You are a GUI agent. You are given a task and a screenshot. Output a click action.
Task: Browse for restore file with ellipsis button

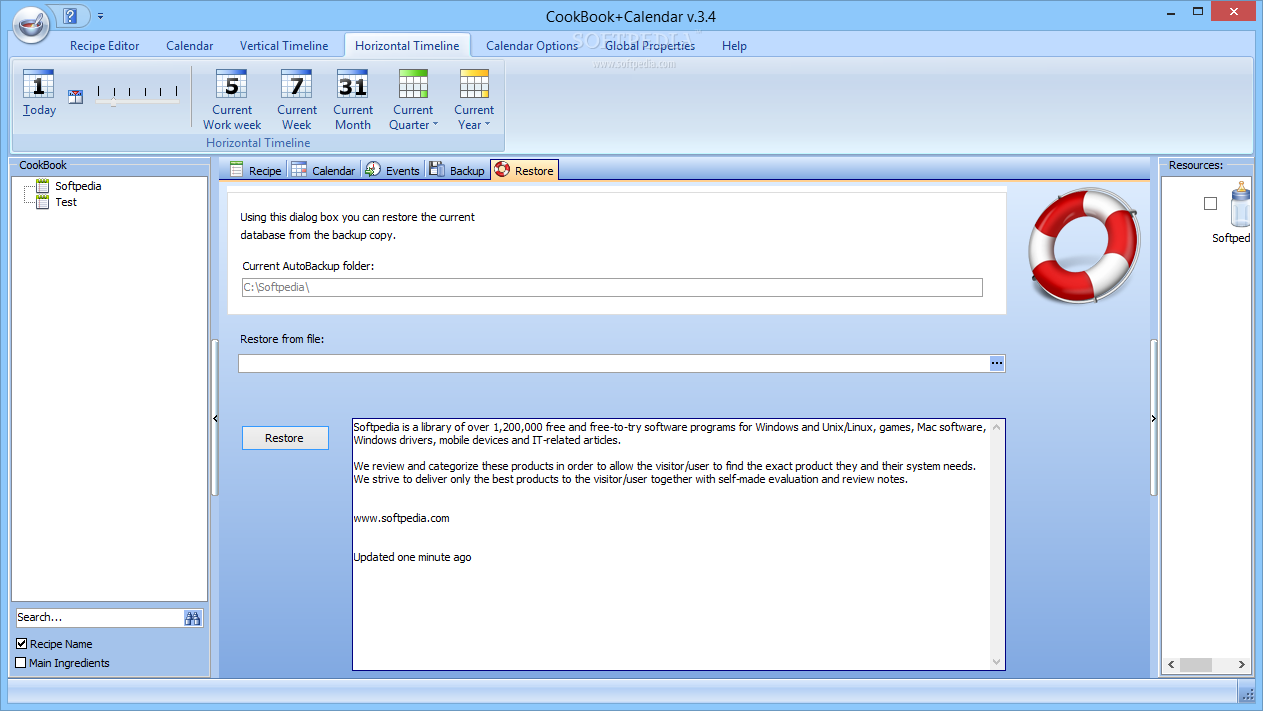tap(997, 364)
